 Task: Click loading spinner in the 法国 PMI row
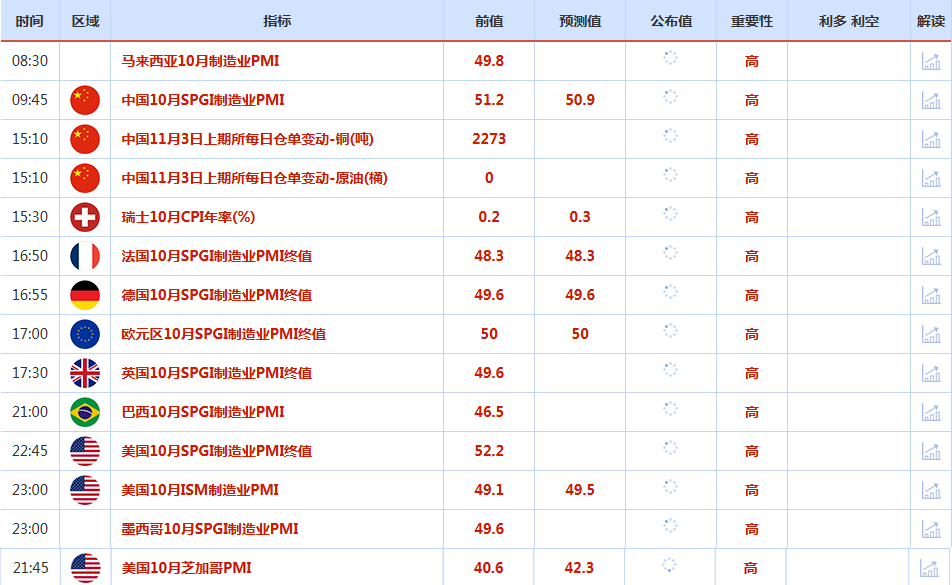click(x=670, y=254)
